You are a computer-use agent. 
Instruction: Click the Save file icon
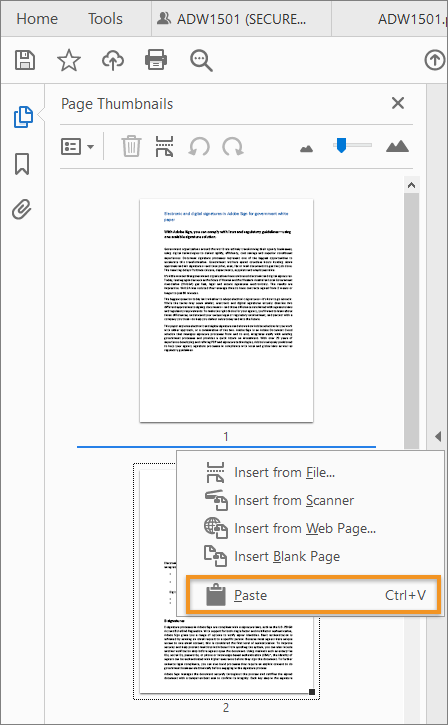(x=25, y=60)
